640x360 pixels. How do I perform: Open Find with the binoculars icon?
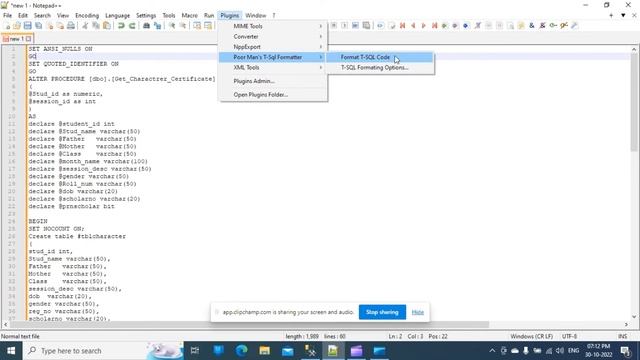pos(146,26)
